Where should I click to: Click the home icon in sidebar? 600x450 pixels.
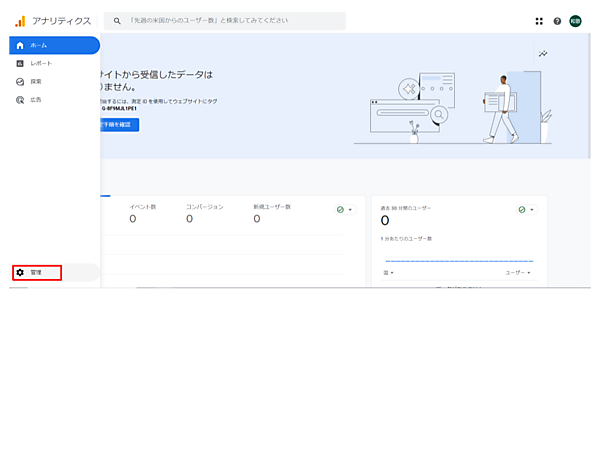point(20,45)
